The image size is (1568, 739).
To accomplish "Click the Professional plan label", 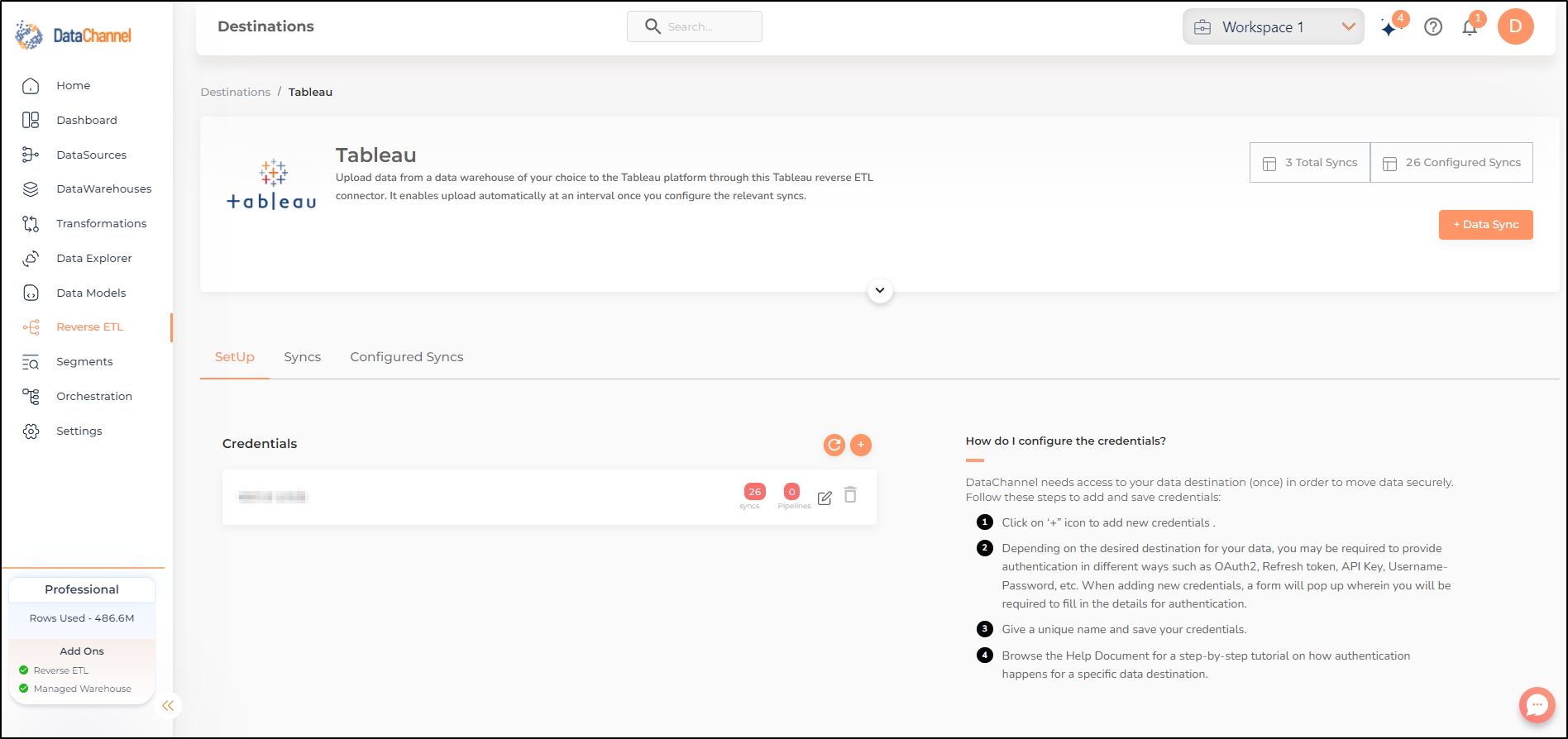I will pos(82,589).
